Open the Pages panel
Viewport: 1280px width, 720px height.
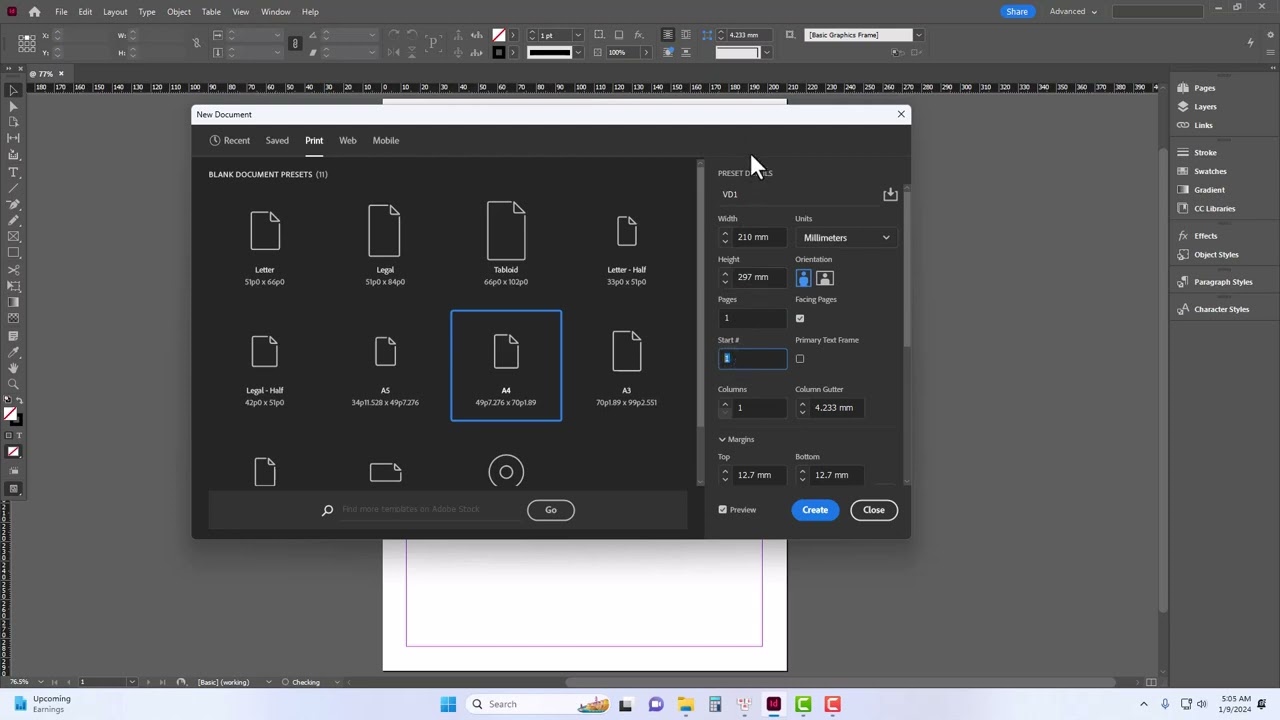[1204, 88]
